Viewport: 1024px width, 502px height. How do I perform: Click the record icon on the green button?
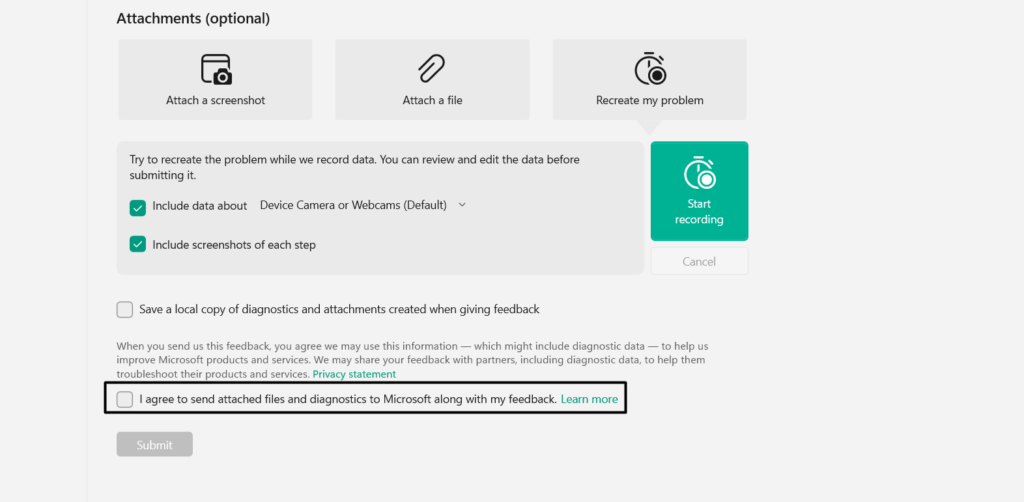pyautogui.click(x=699, y=173)
